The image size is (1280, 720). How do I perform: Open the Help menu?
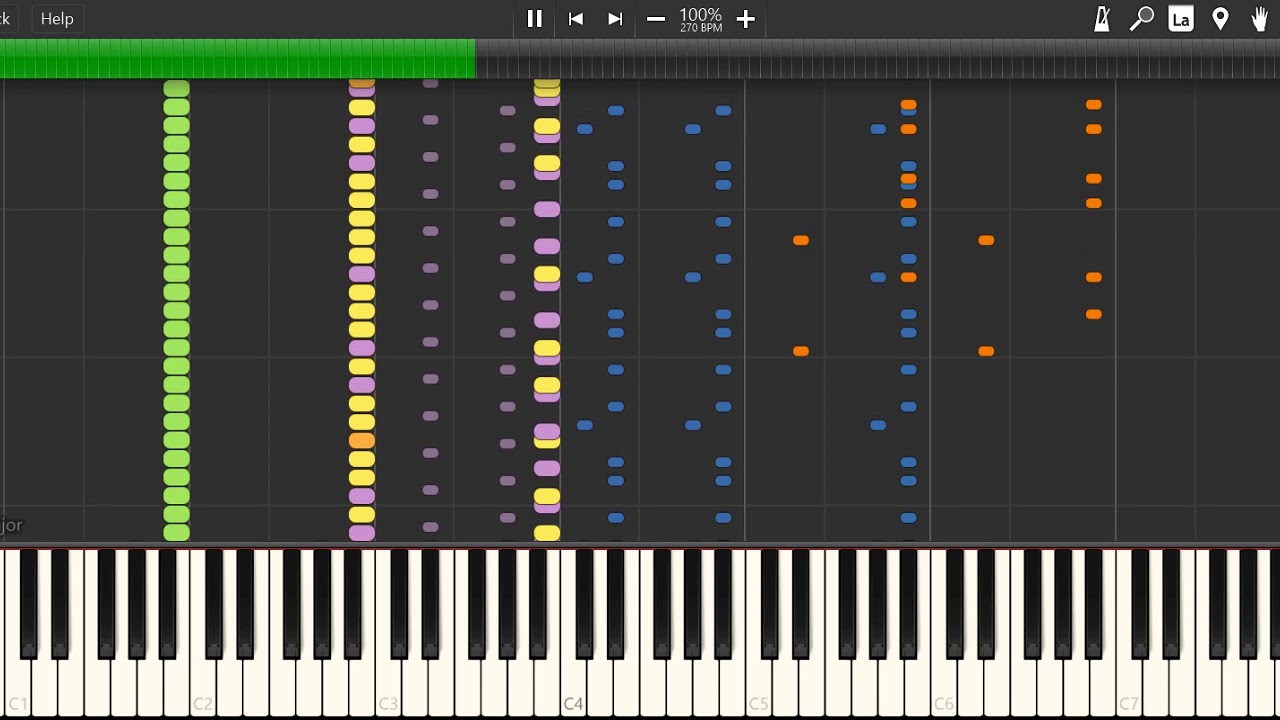(57, 19)
